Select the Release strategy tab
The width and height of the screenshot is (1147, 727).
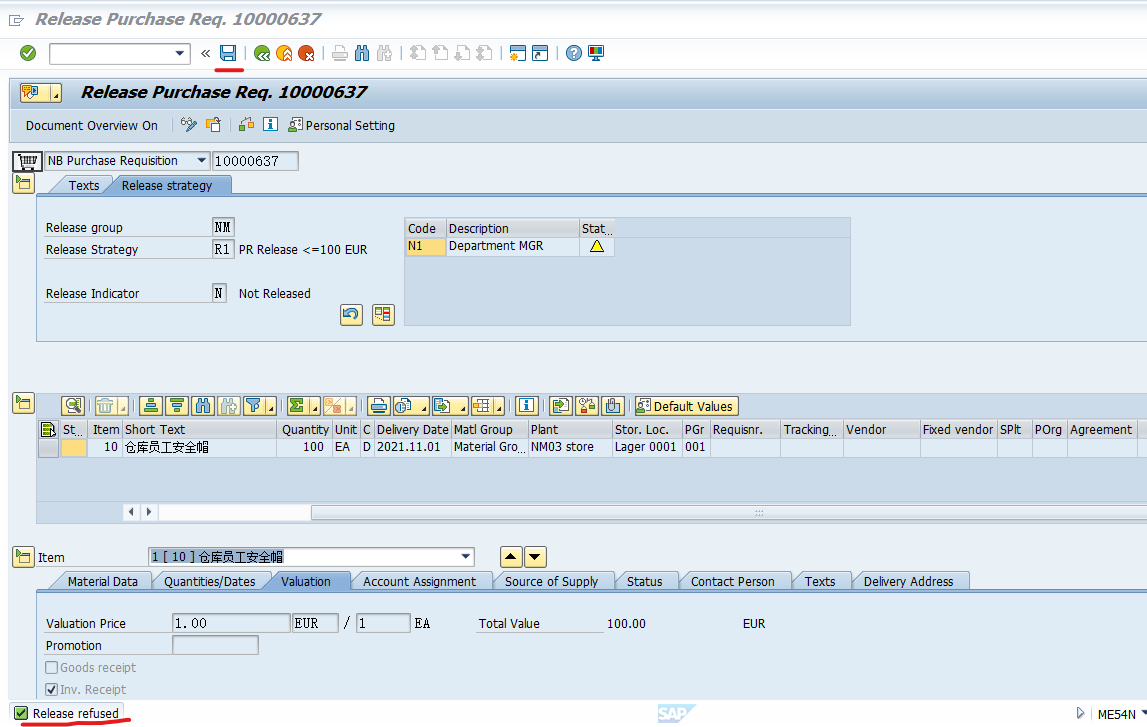[x=167, y=186]
